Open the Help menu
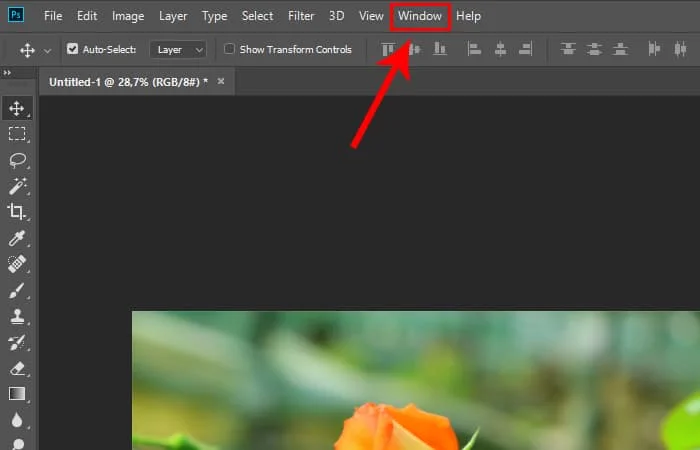This screenshot has height=450, width=700. click(x=469, y=17)
